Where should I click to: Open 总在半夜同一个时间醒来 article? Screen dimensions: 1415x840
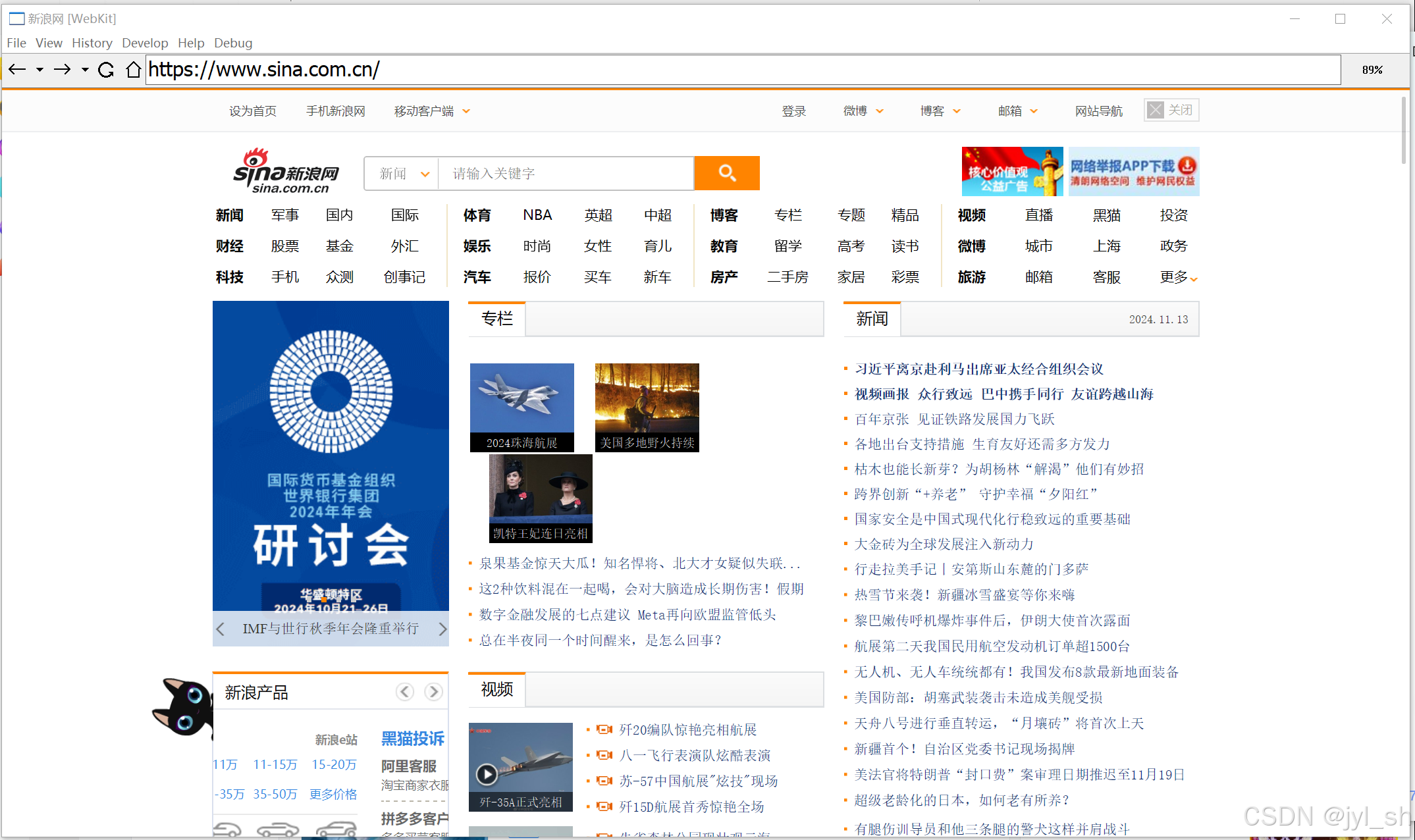[x=601, y=640]
